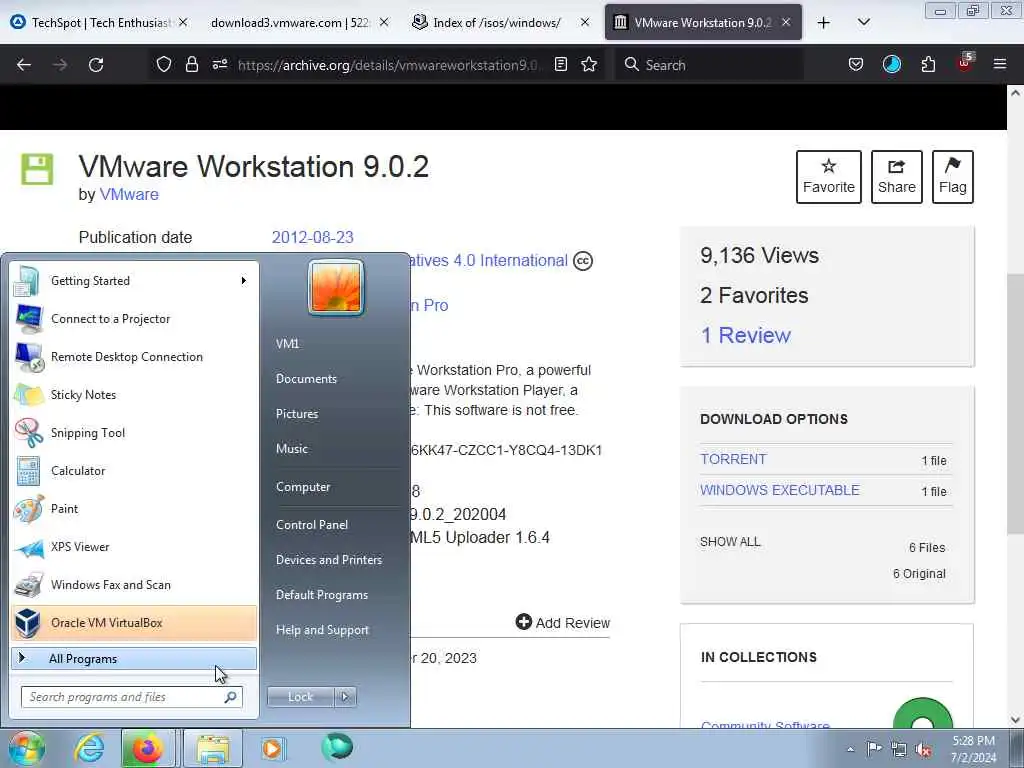Open Calculator from Start menu
This screenshot has width=1024, height=768.
point(134,470)
